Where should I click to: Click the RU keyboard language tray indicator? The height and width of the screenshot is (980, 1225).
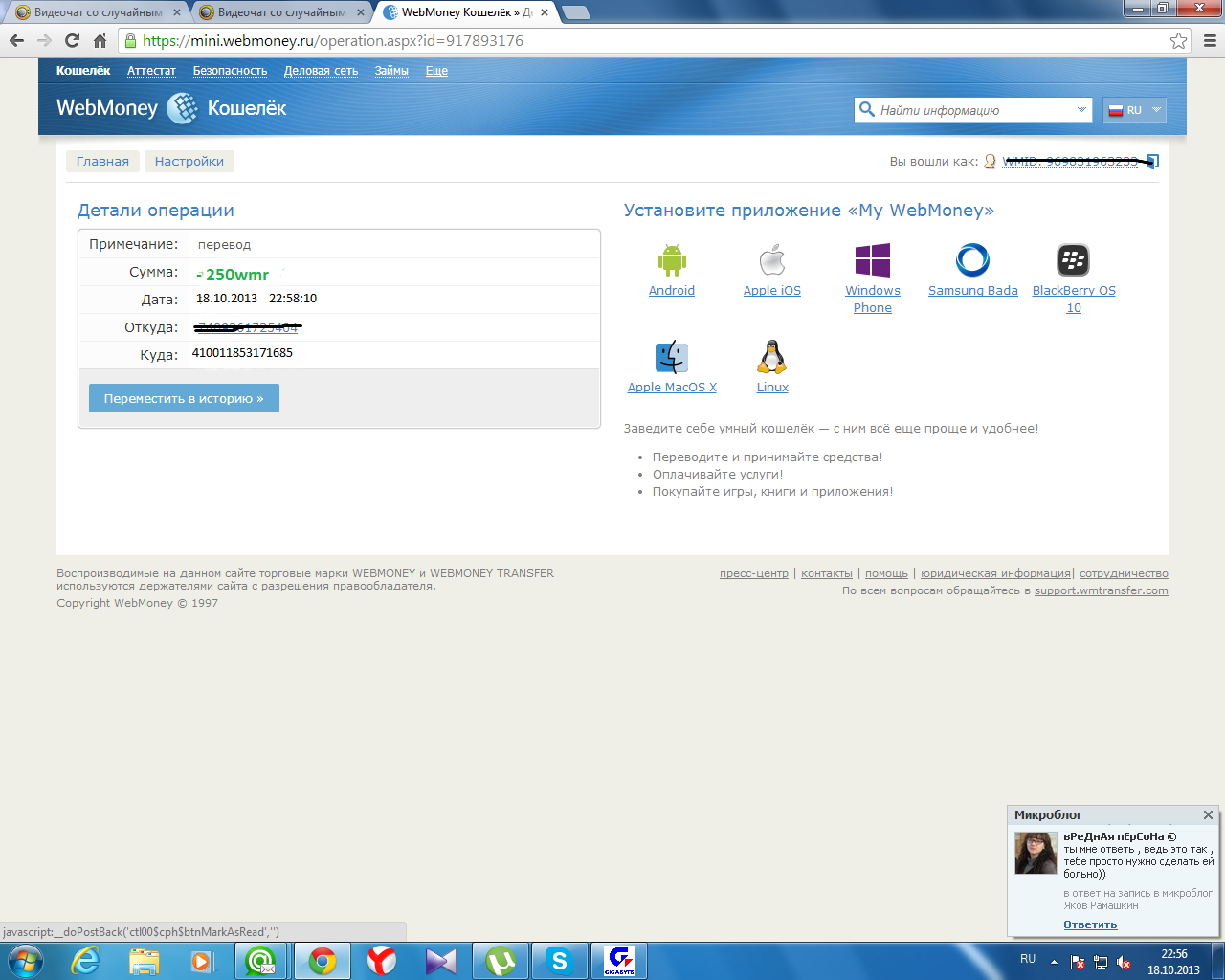coord(1028,958)
